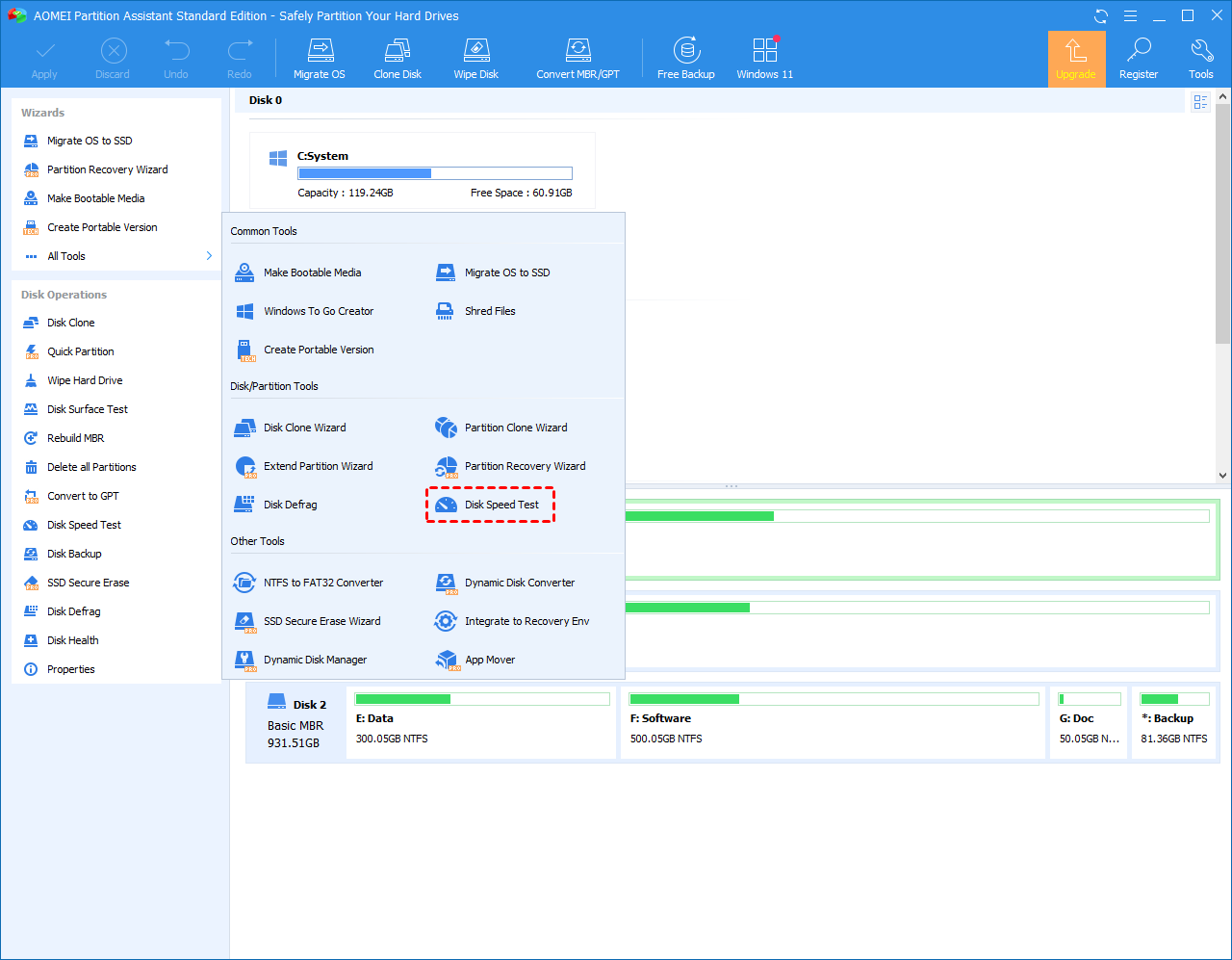Click the scrollbar up arrow in disk panel
The image size is (1232, 960).
[x=1223, y=97]
